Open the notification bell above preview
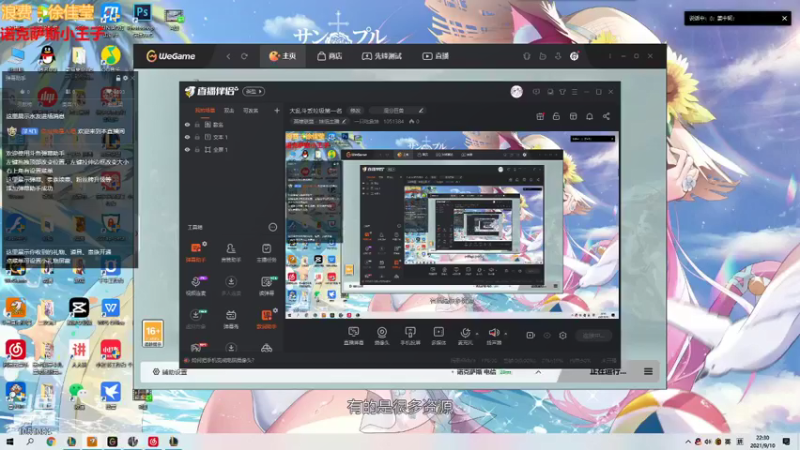The image size is (800, 450). (x=589, y=116)
